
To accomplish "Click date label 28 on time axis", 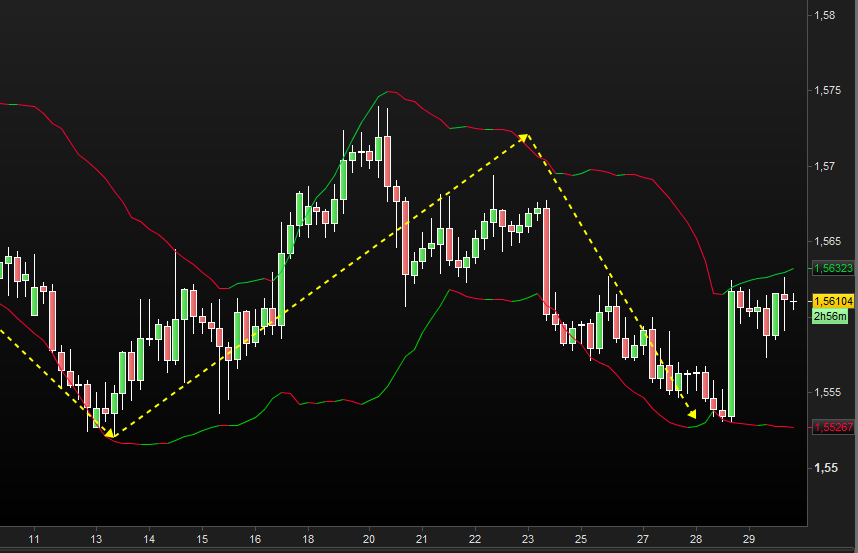I will 696,539.
